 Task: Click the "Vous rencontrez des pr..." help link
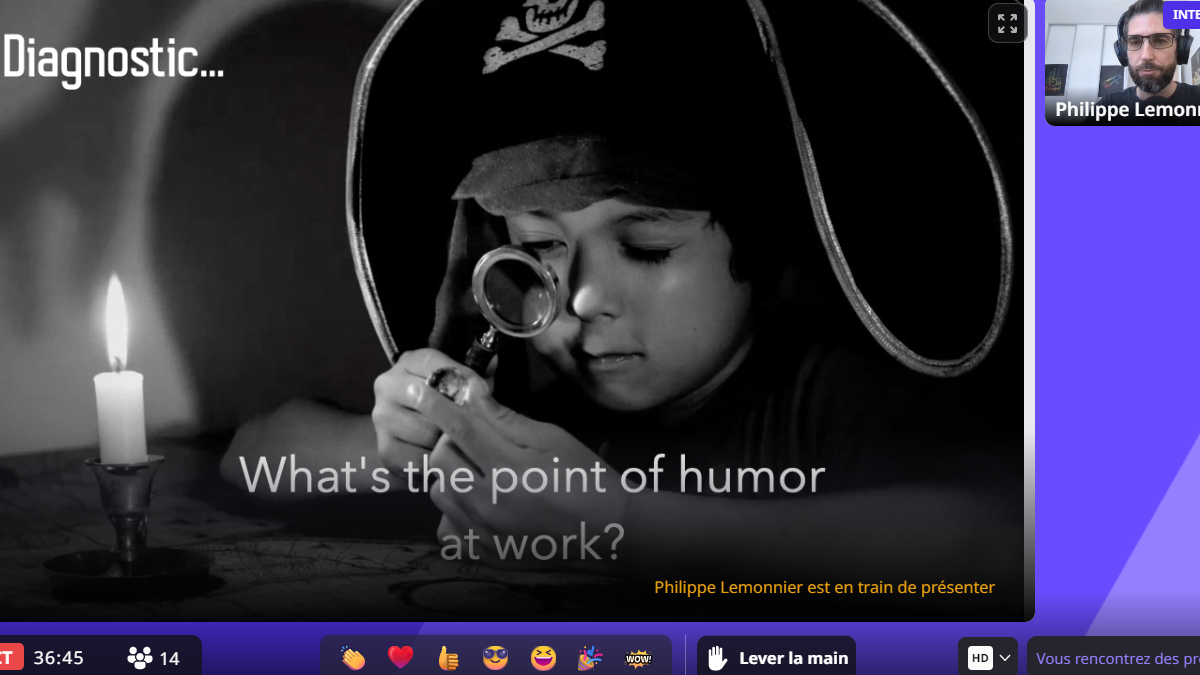[1116, 658]
